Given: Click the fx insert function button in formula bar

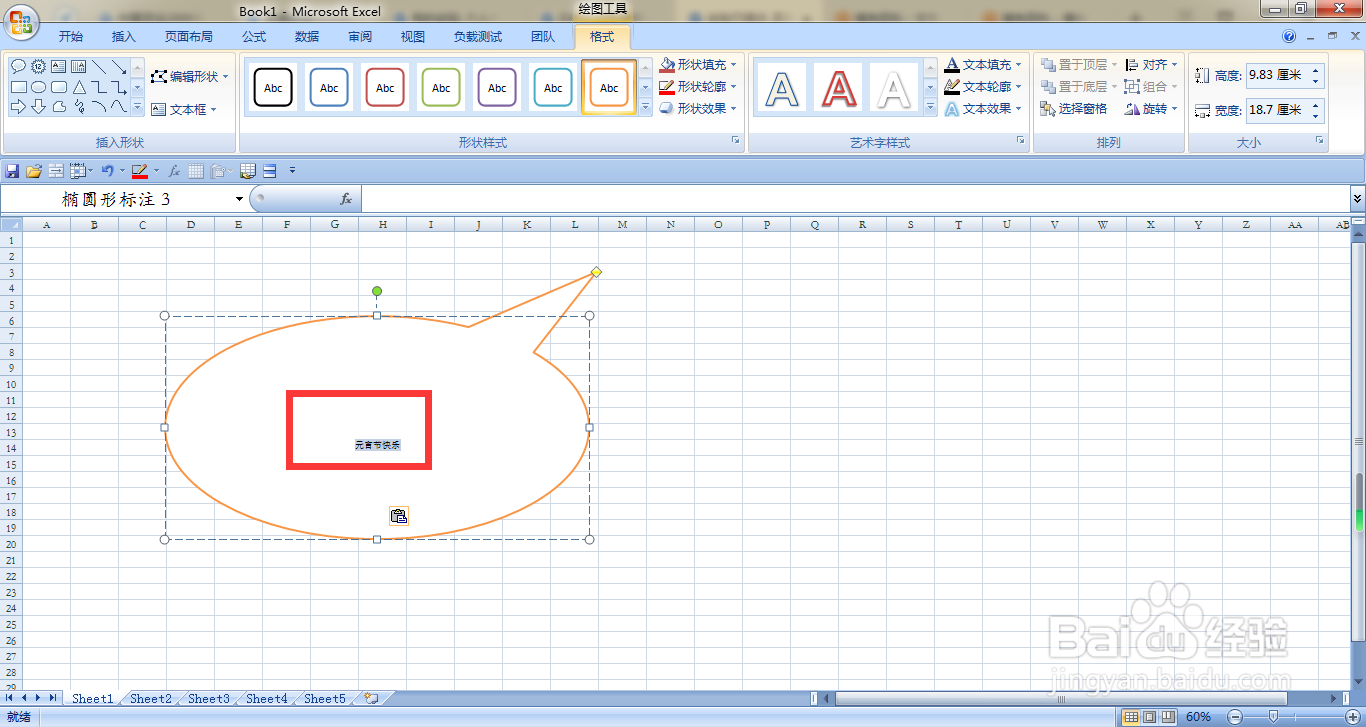Looking at the screenshot, I should click(346, 199).
